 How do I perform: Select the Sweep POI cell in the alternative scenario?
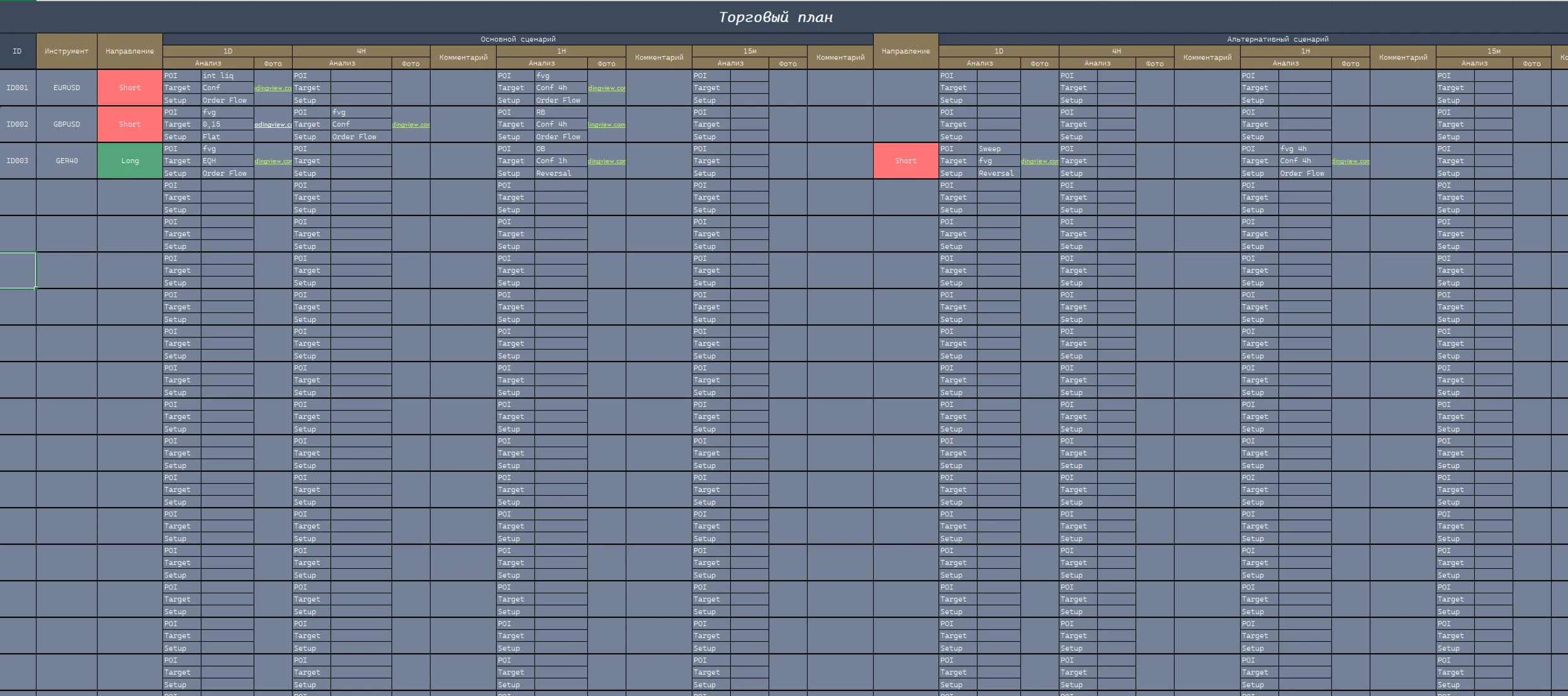(998, 149)
